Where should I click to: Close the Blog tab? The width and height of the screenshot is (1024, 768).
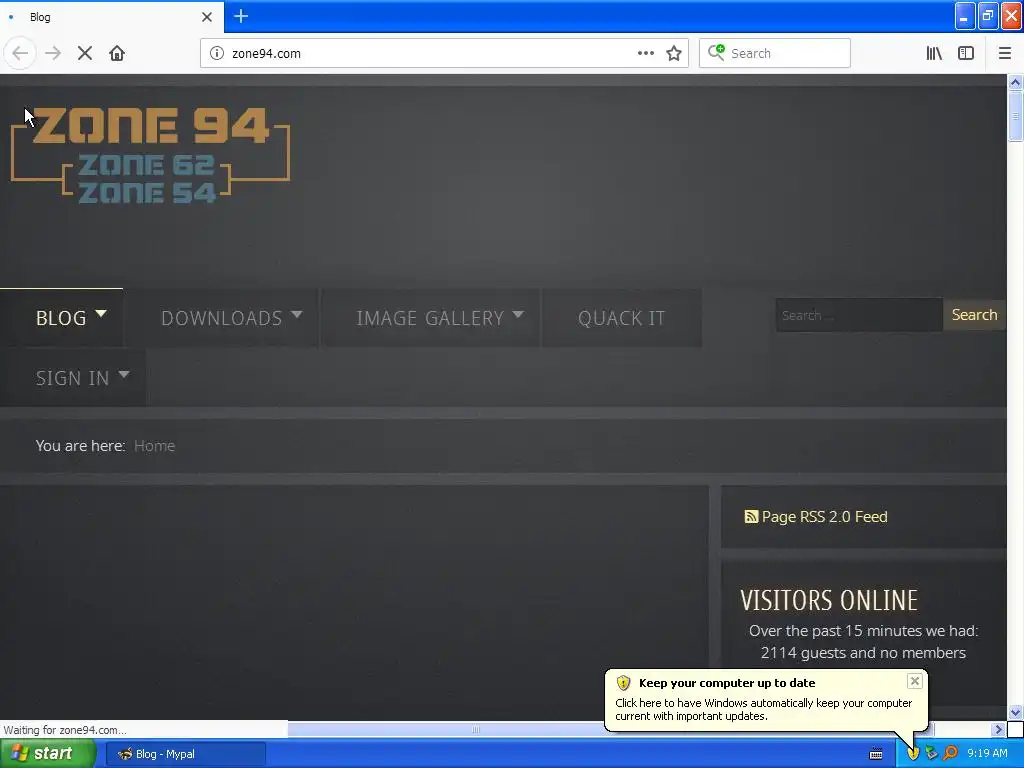click(x=207, y=17)
